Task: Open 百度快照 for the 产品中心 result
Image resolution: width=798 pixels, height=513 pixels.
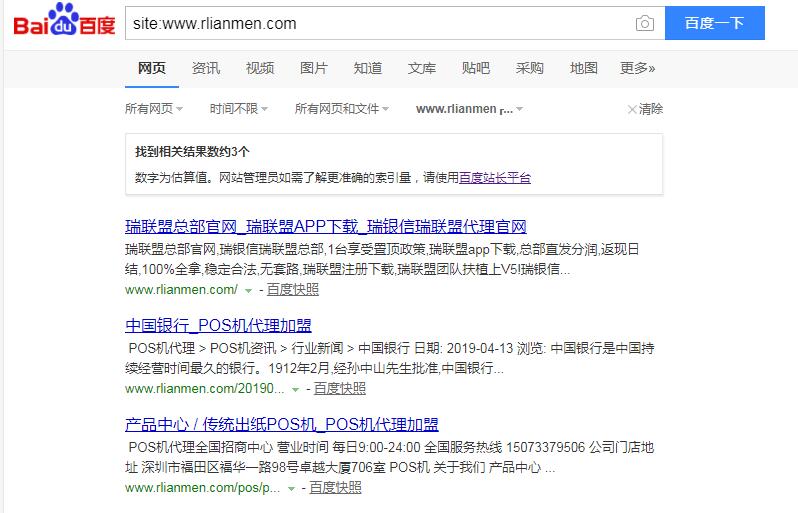Action: (335, 488)
